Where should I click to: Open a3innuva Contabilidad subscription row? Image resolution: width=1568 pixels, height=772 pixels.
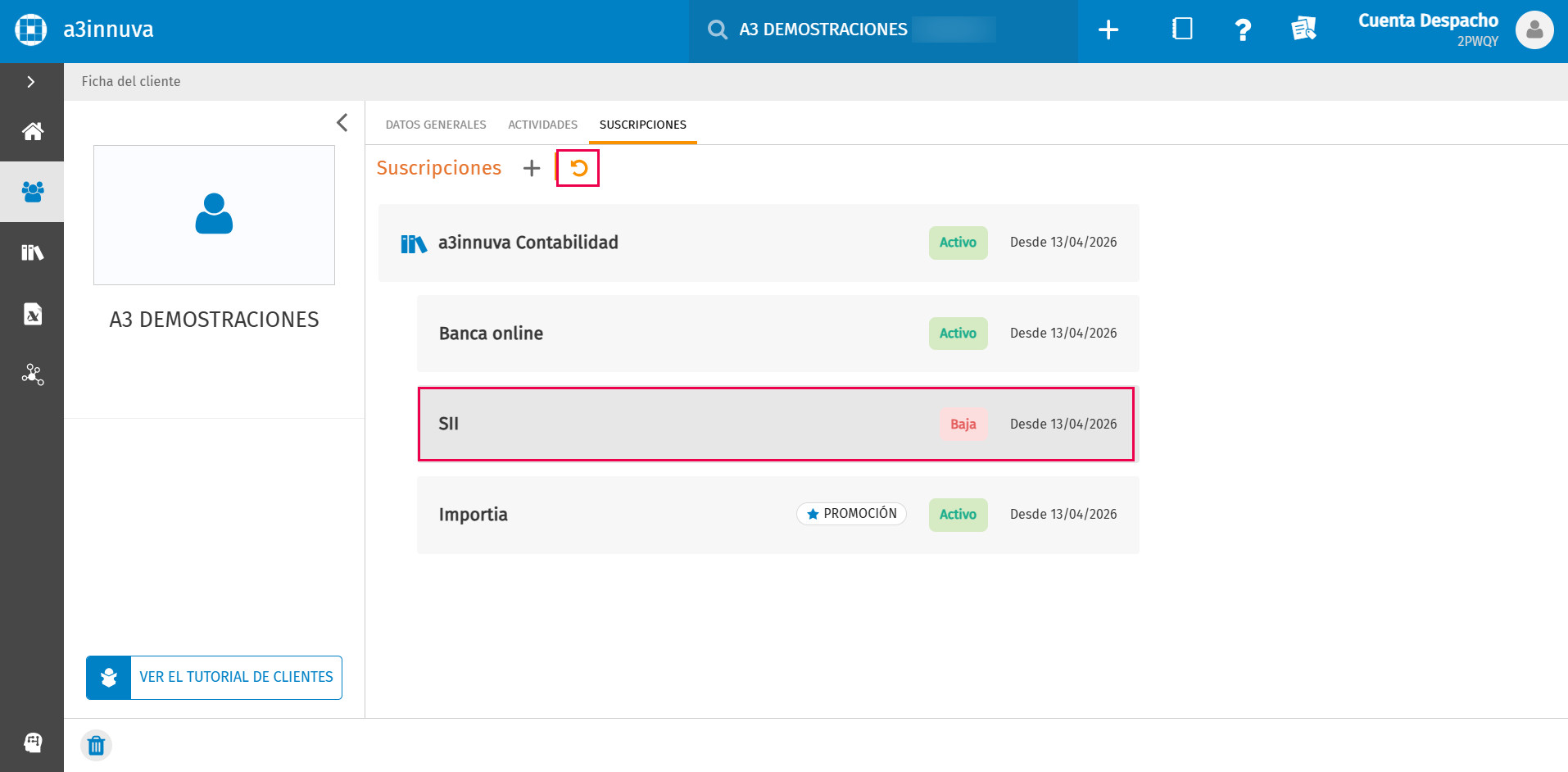[759, 243]
